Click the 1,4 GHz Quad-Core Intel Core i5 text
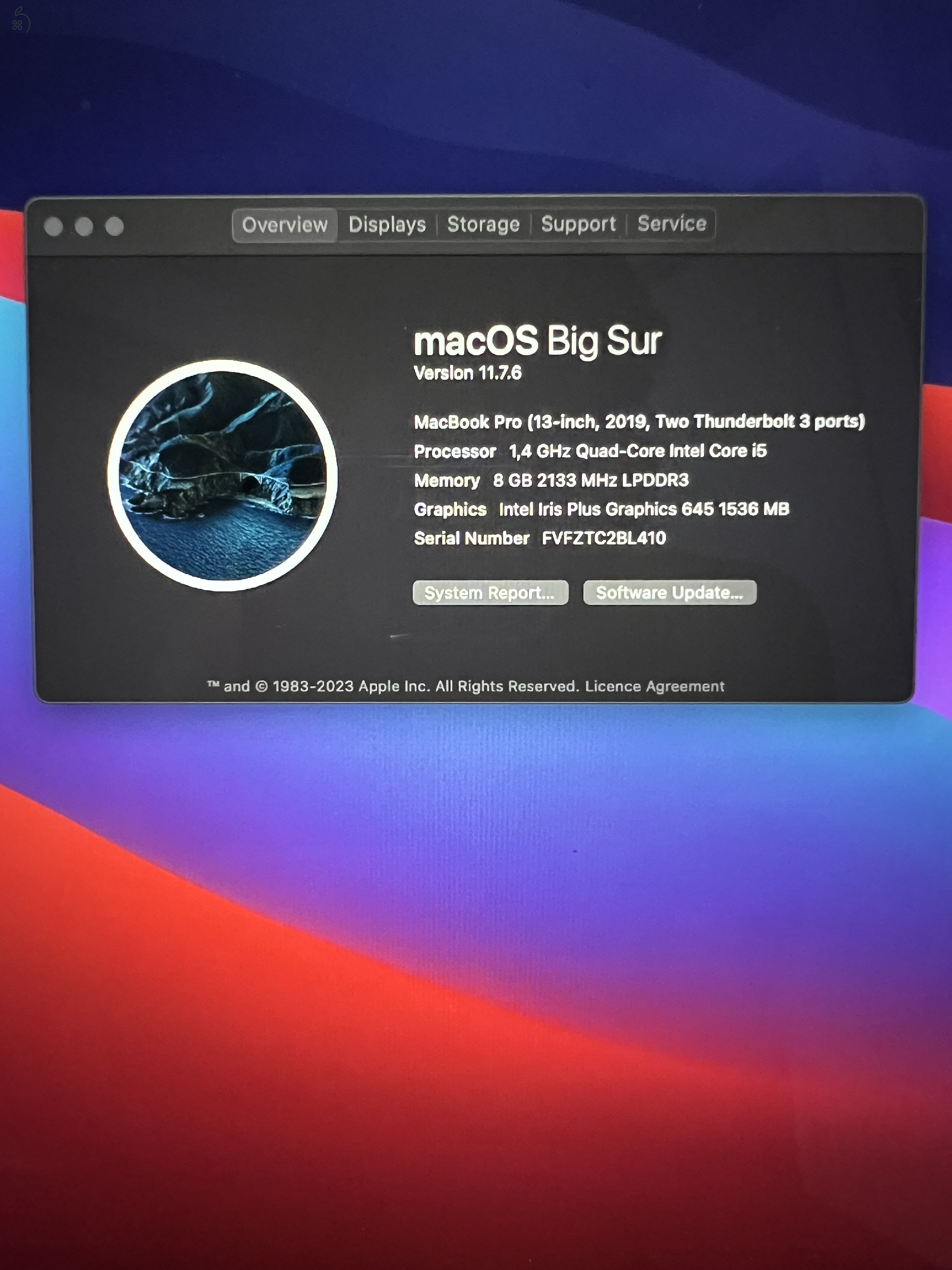 (638, 451)
